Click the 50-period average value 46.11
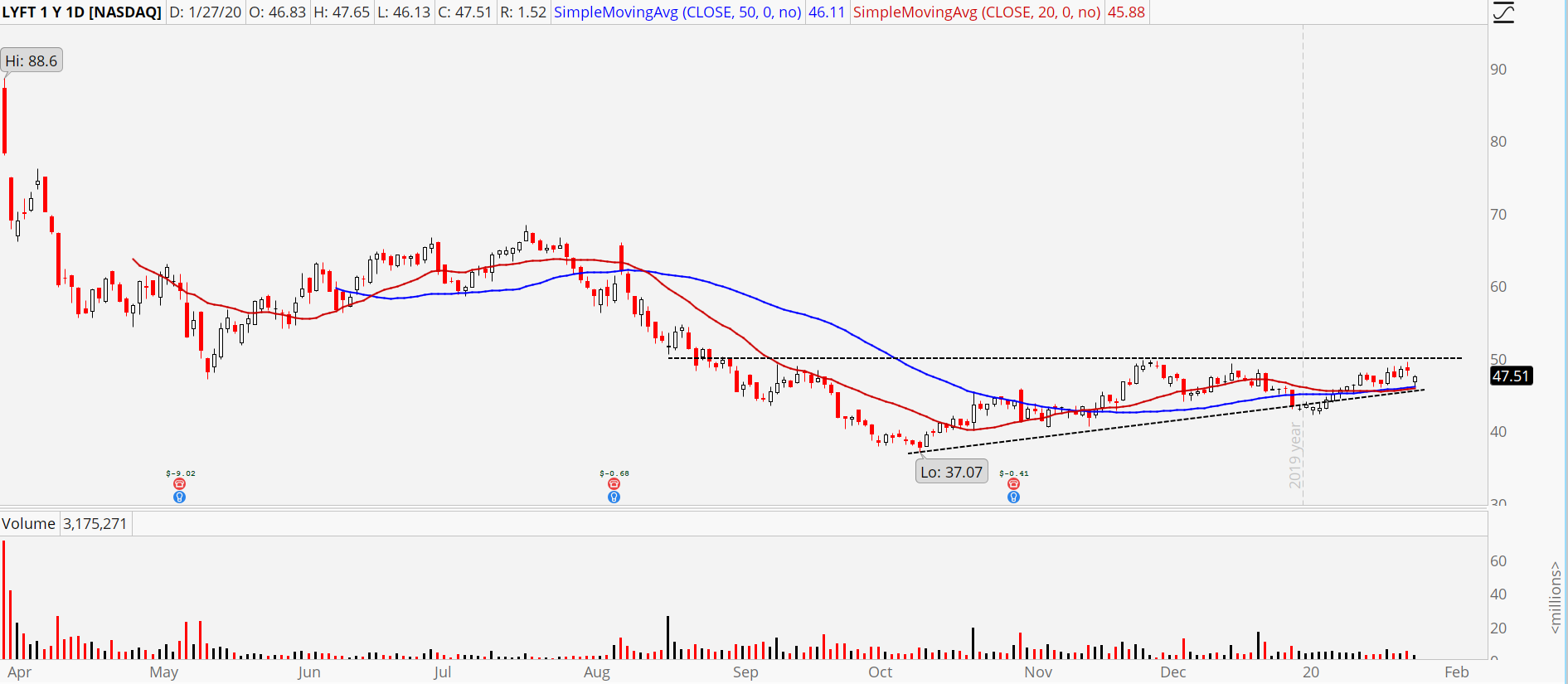 (827, 12)
